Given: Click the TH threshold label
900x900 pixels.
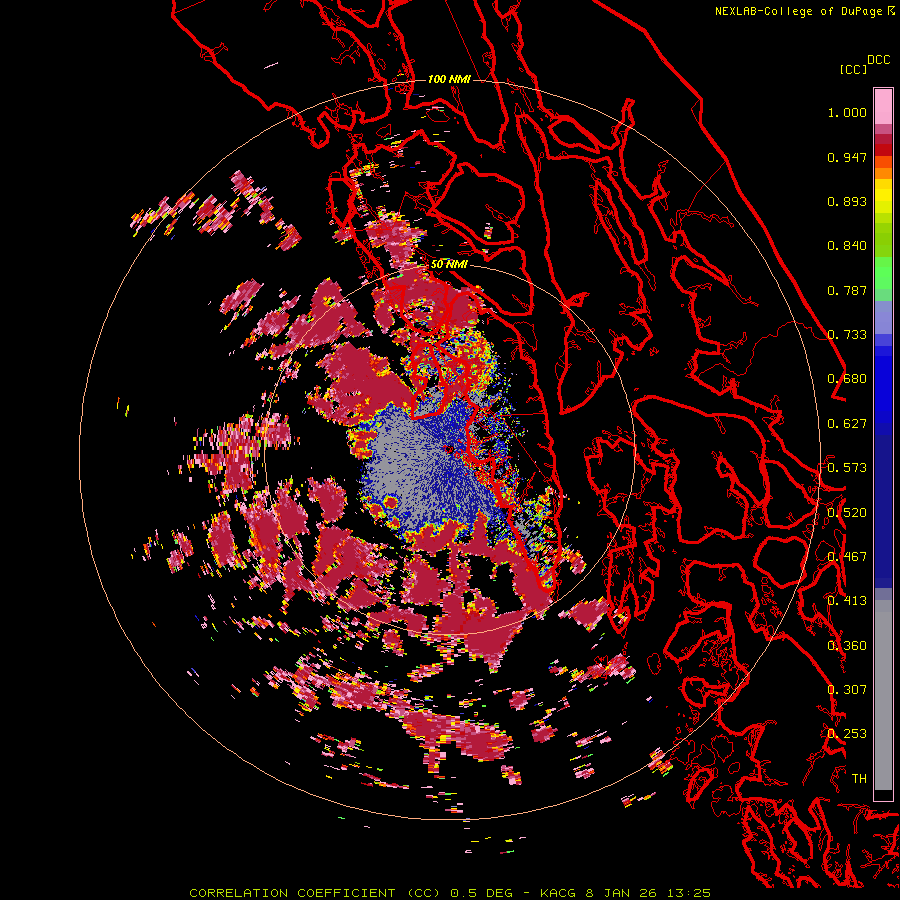Looking at the screenshot, I should pos(859,778).
